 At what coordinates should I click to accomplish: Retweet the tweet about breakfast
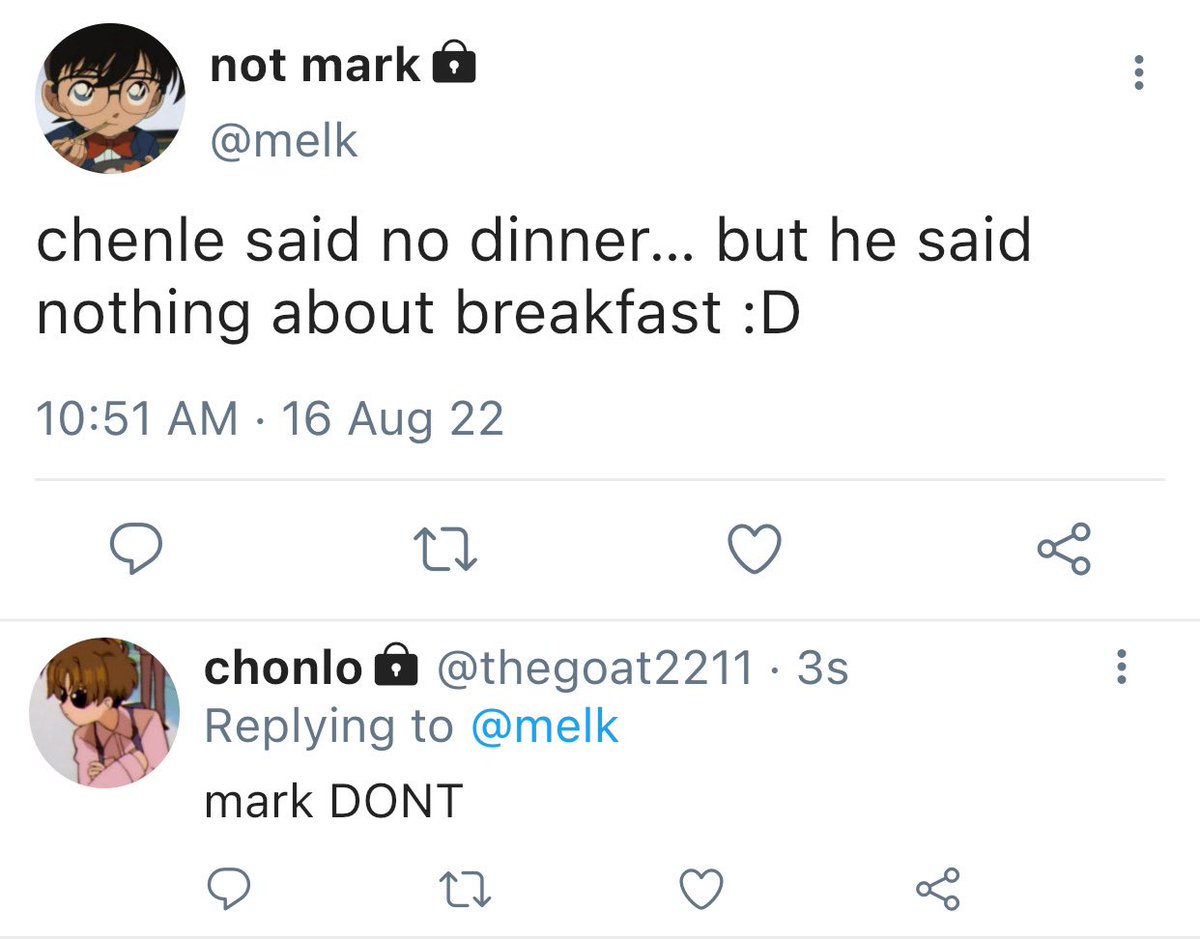(444, 551)
